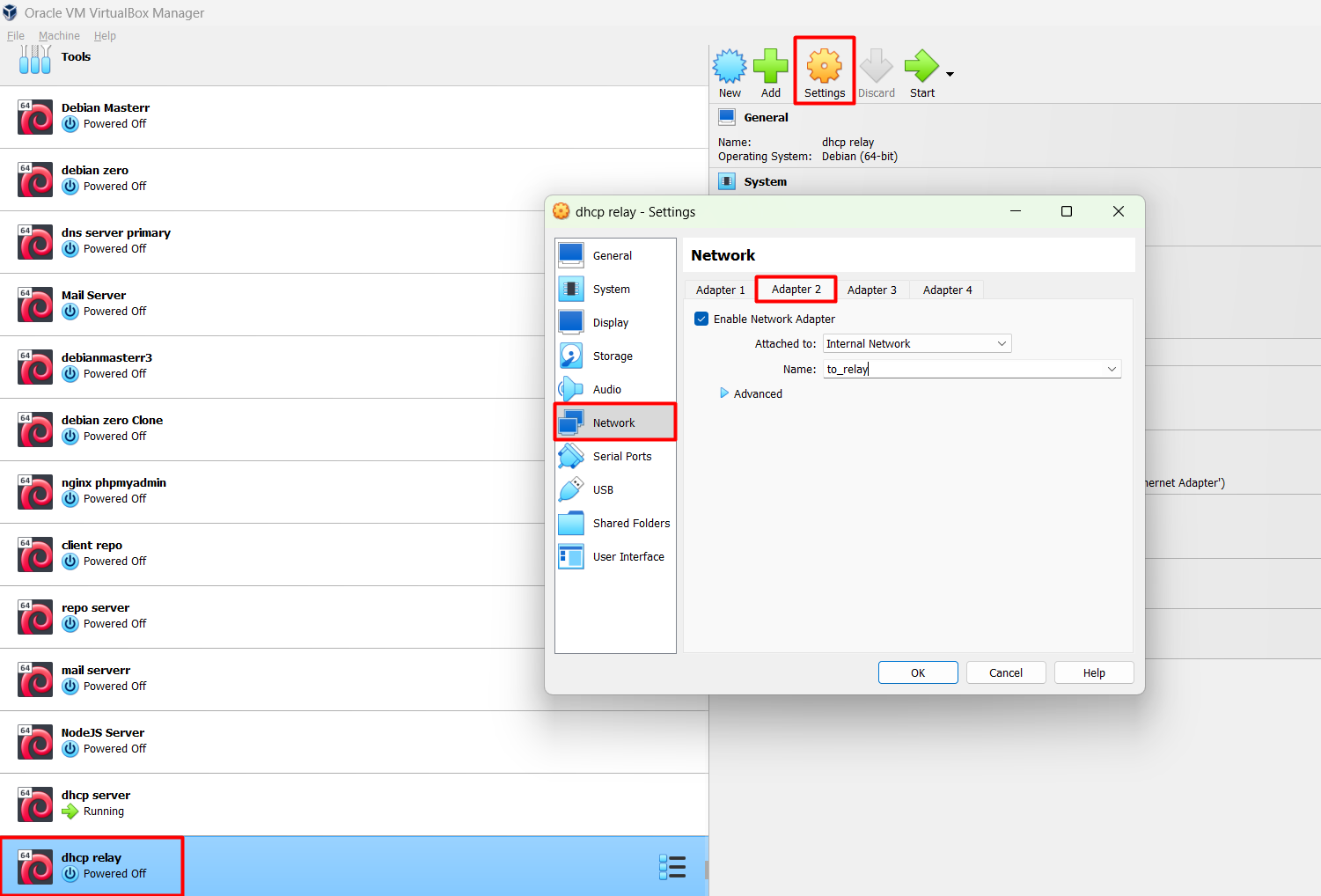This screenshot has width=1321, height=896.
Task: Select the Shared Folders icon in Settings
Action: tap(571, 523)
